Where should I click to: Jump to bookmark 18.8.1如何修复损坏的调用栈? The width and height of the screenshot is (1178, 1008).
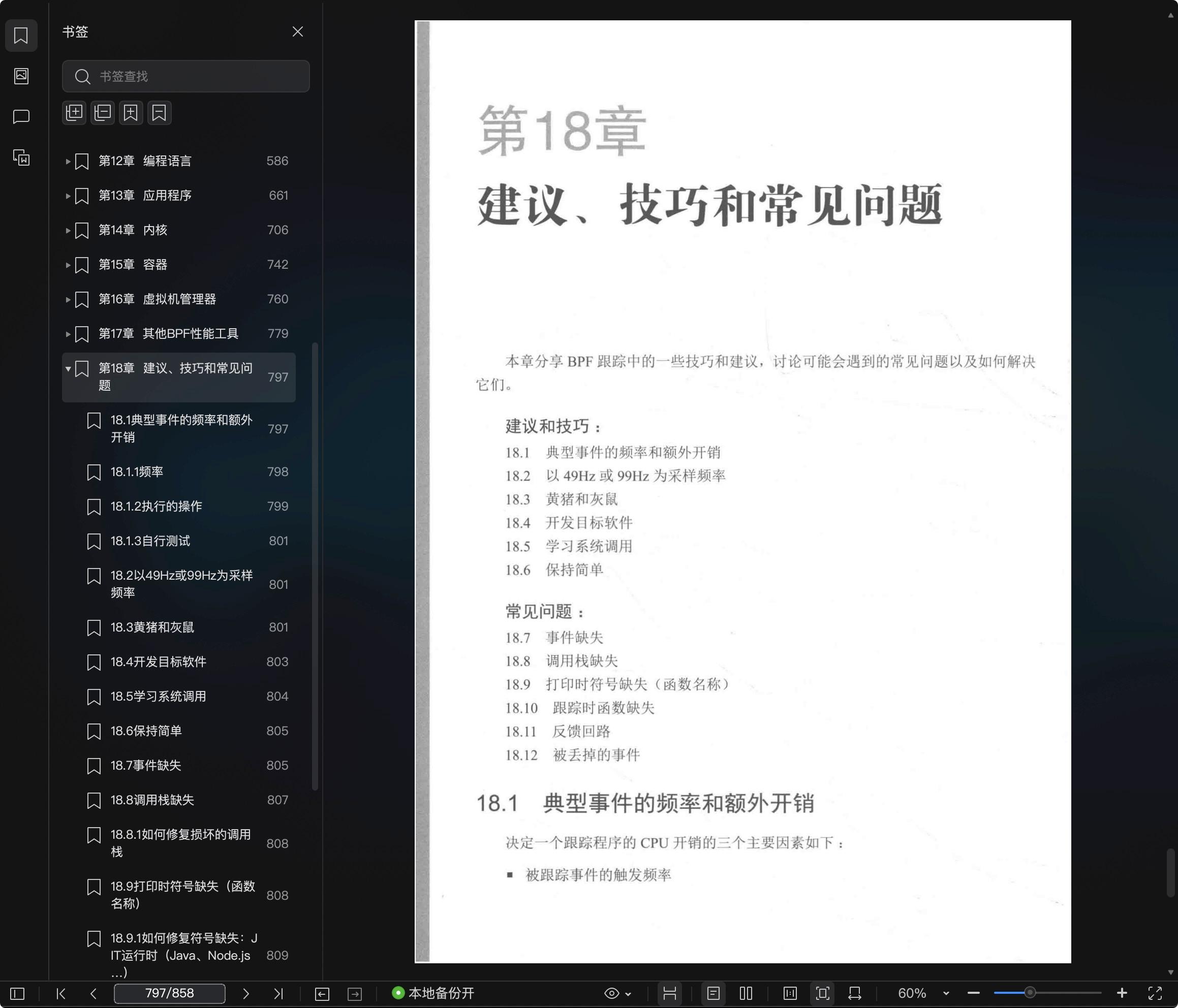178,843
